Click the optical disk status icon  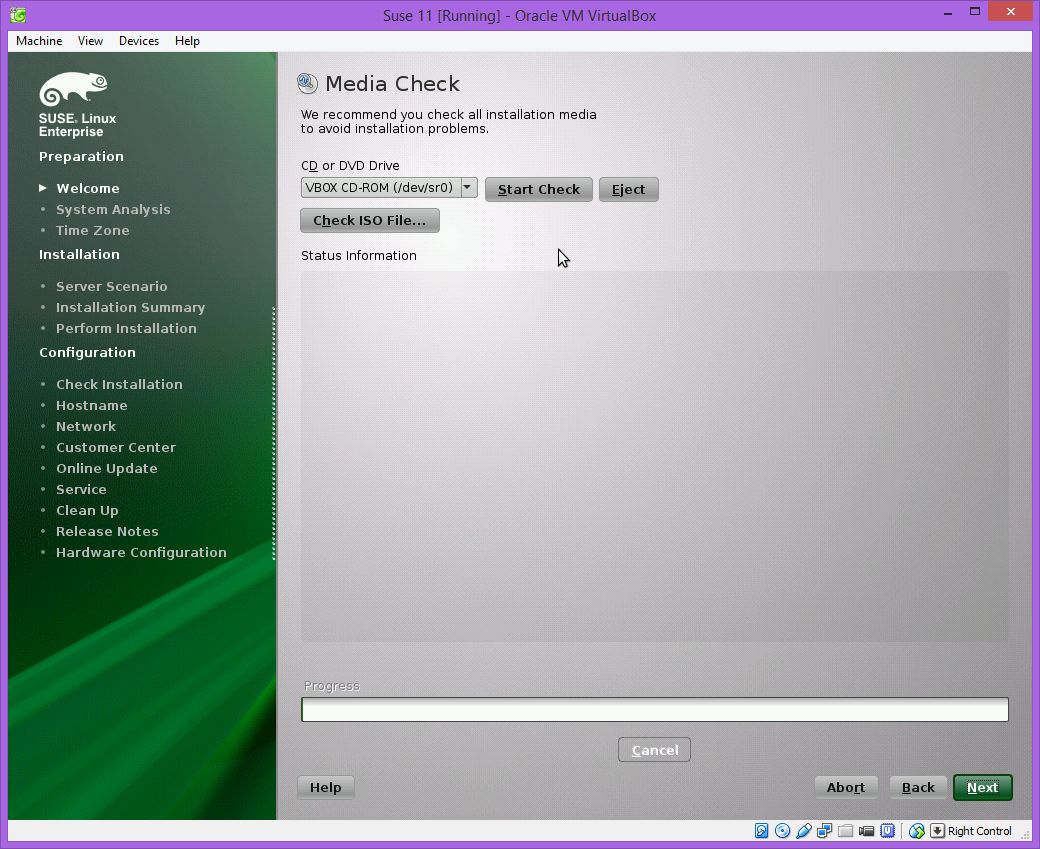(x=783, y=830)
